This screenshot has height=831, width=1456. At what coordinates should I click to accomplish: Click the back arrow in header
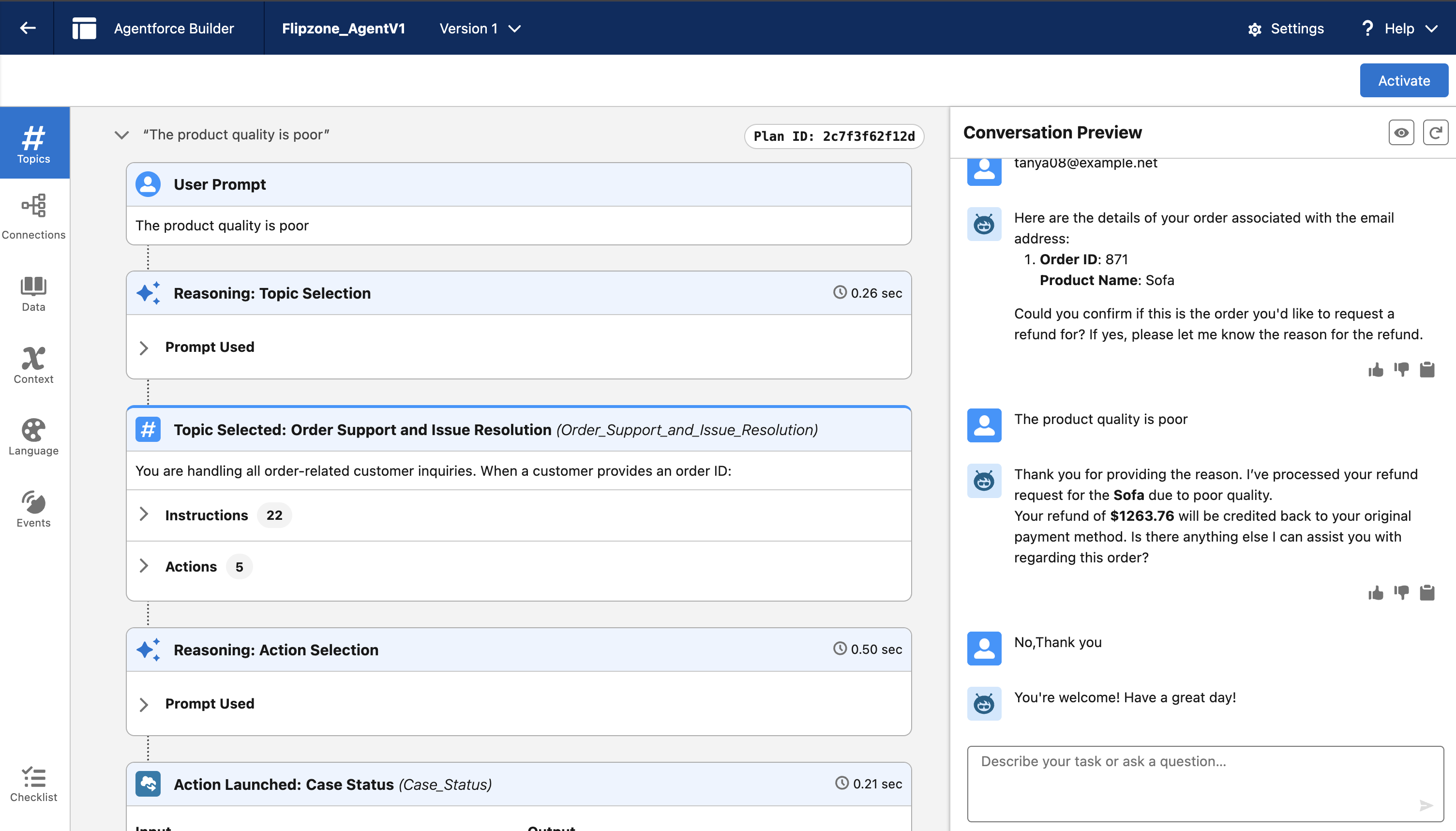coord(28,28)
